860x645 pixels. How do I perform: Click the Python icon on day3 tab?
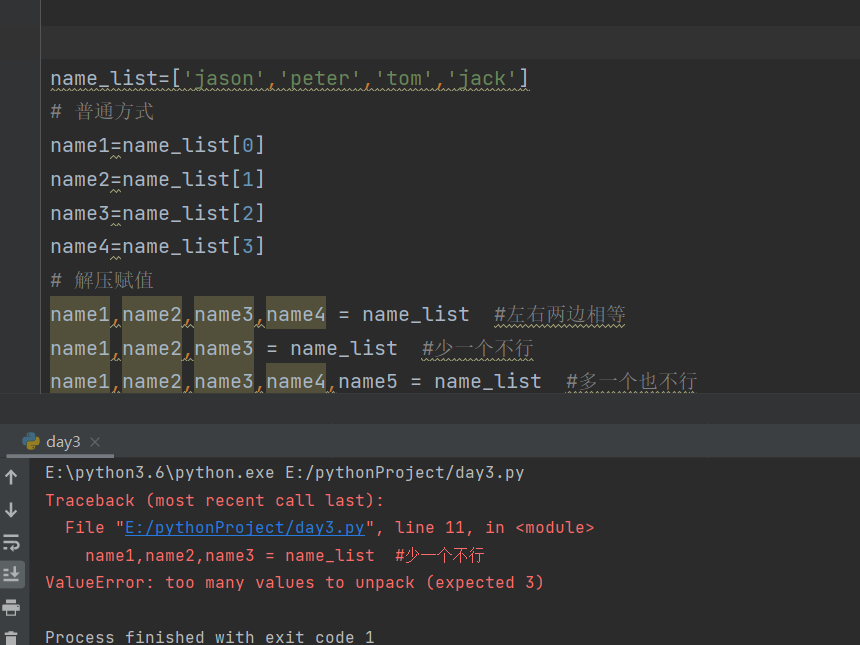click(x=31, y=442)
